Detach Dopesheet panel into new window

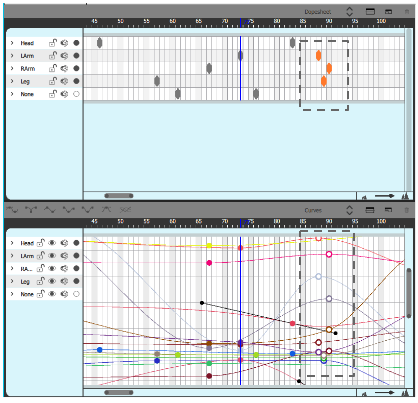tap(388, 11)
